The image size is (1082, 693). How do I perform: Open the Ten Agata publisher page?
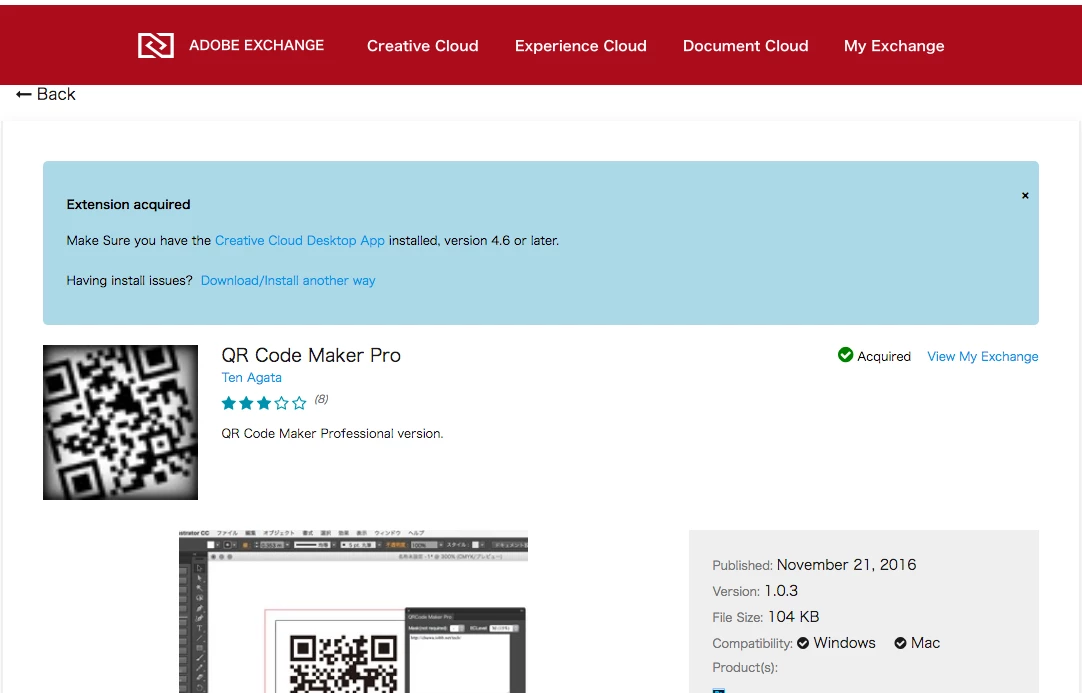tap(251, 378)
